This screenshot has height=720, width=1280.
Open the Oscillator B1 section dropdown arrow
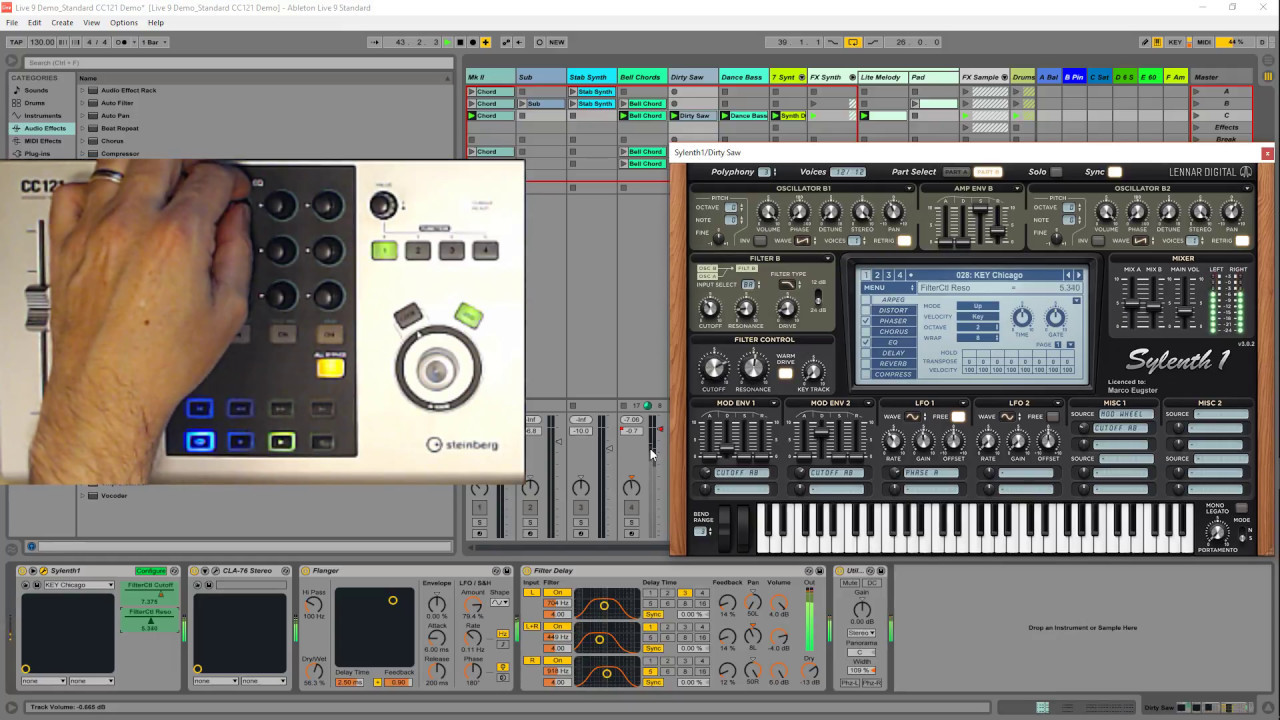(909, 188)
